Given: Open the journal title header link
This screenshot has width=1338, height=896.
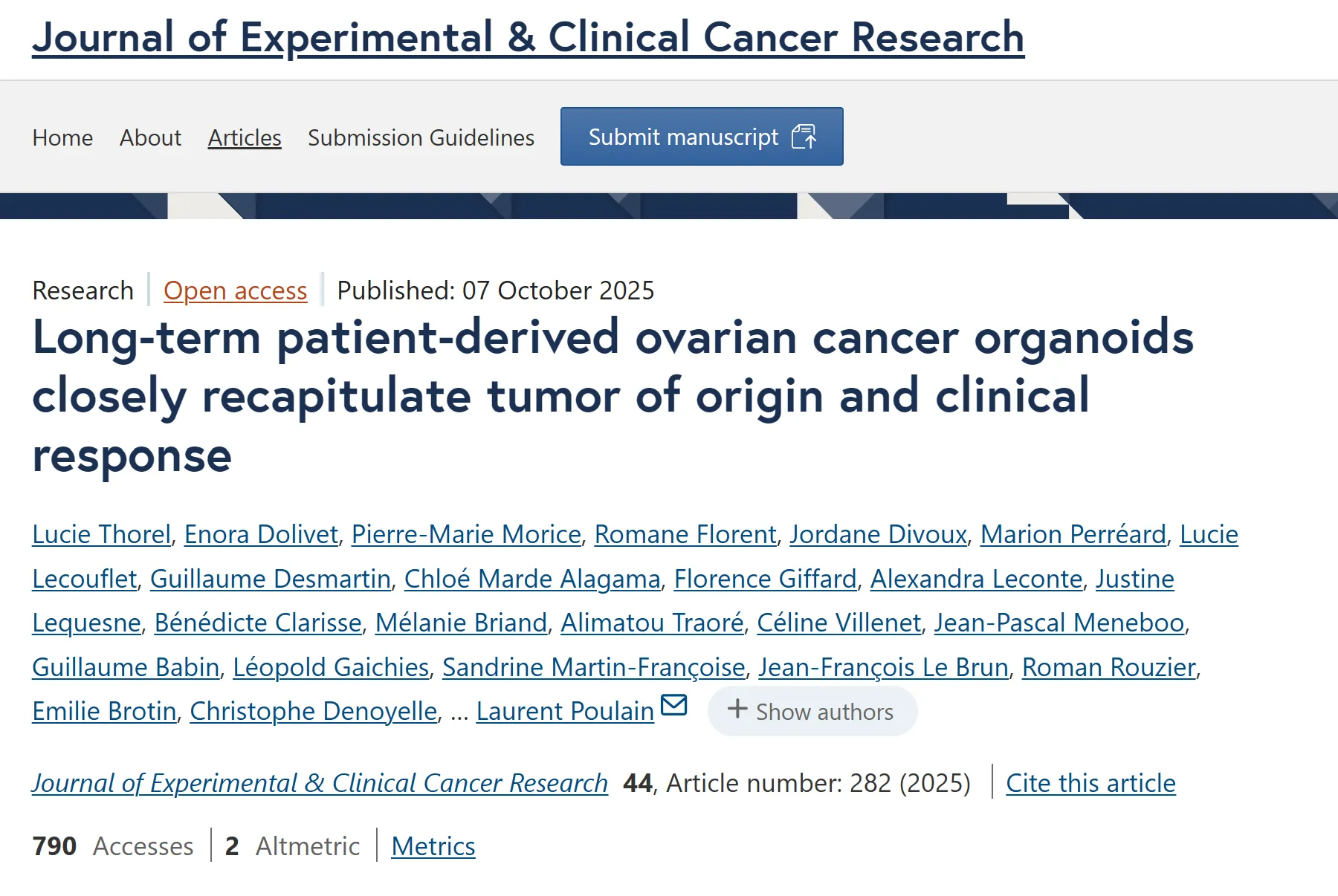Looking at the screenshot, I should point(528,37).
